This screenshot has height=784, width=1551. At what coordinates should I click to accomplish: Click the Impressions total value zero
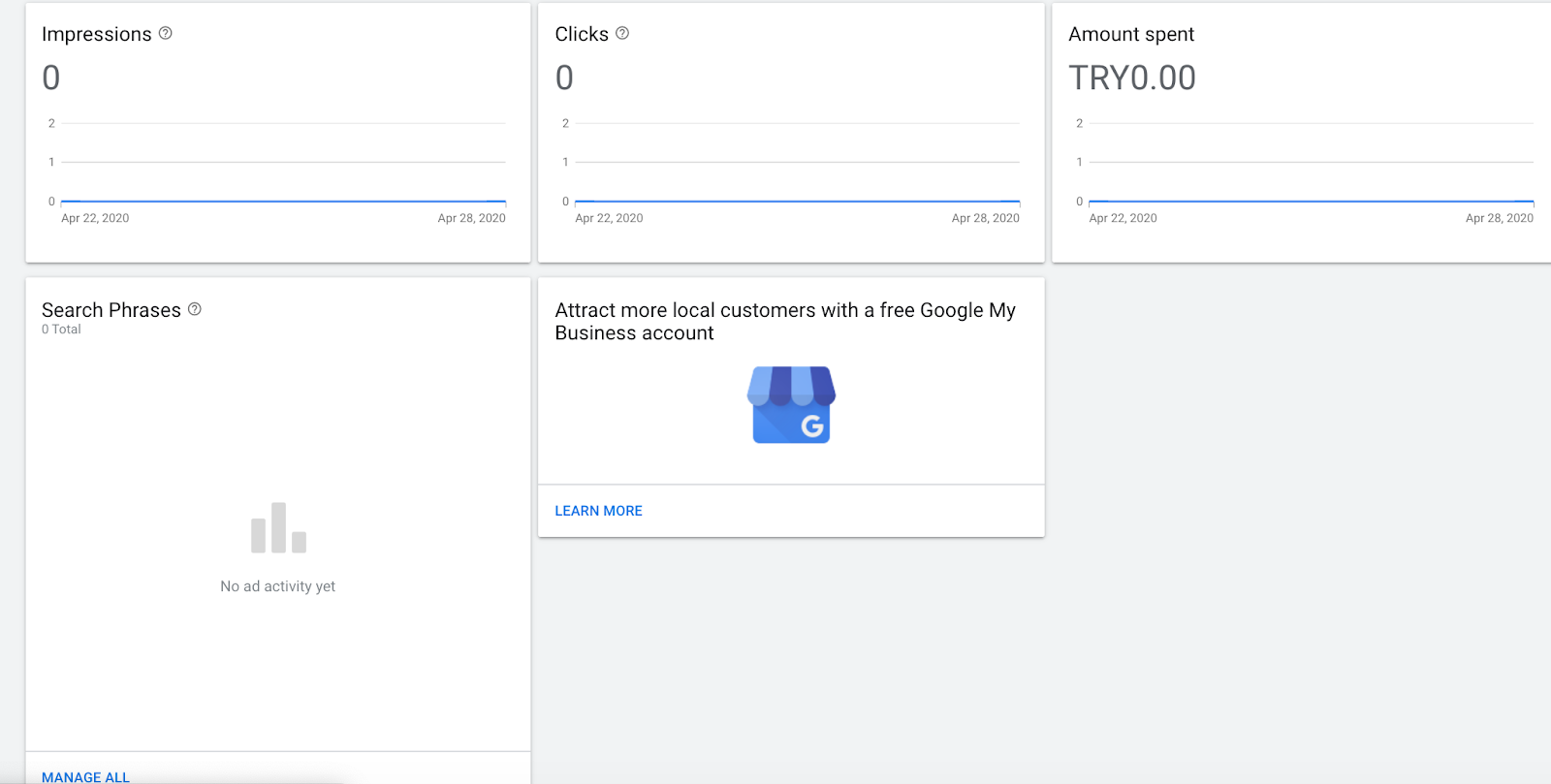(51, 78)
